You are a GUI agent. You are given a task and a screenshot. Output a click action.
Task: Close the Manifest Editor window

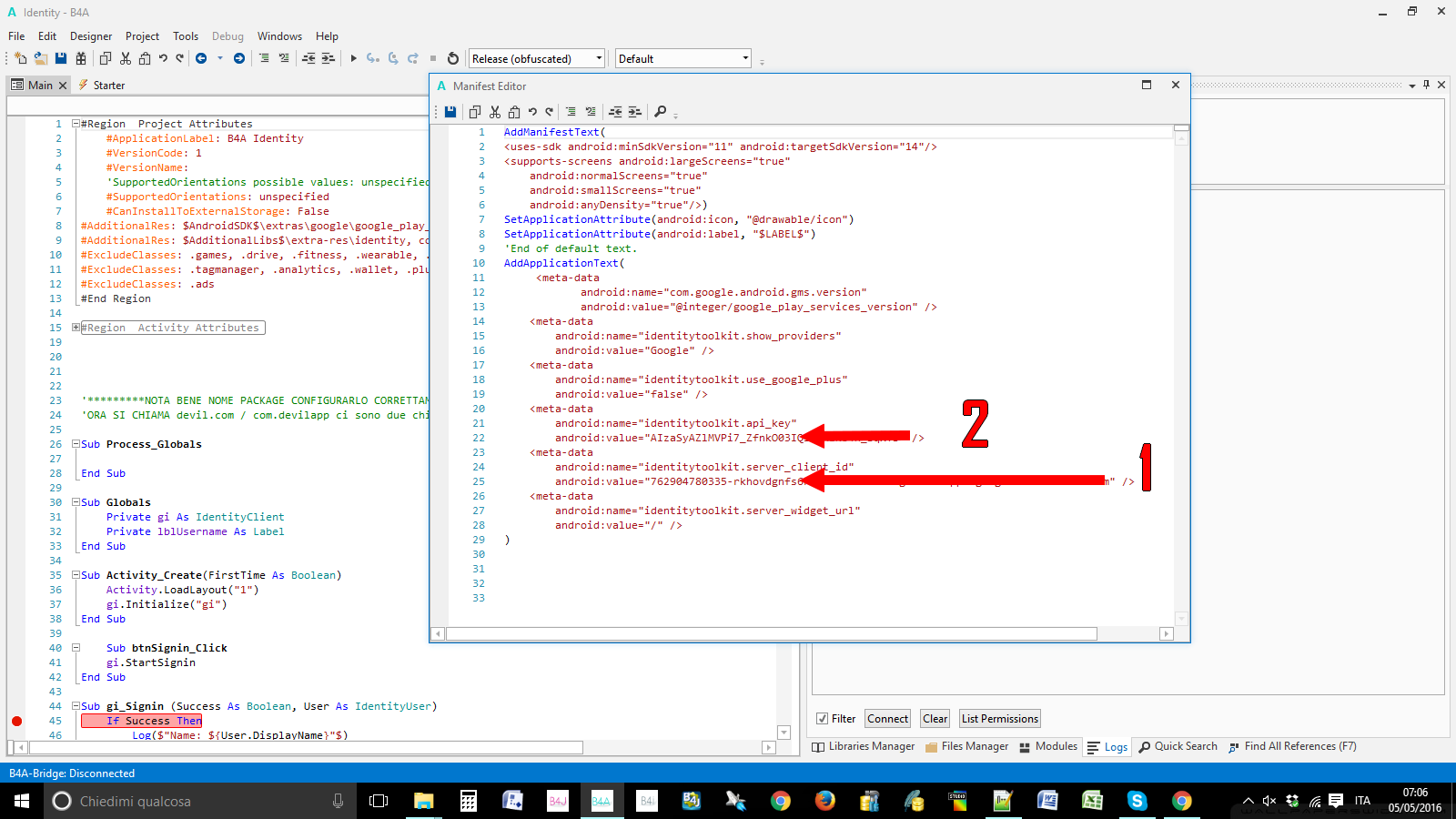pos(1176,85)
